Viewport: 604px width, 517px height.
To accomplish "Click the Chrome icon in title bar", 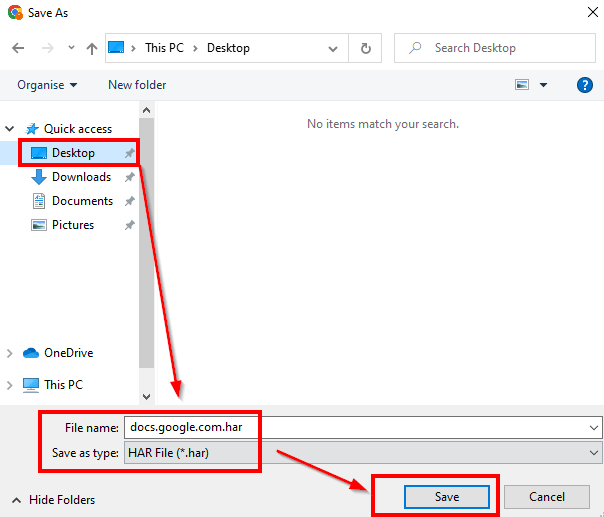I will point(15,12).
